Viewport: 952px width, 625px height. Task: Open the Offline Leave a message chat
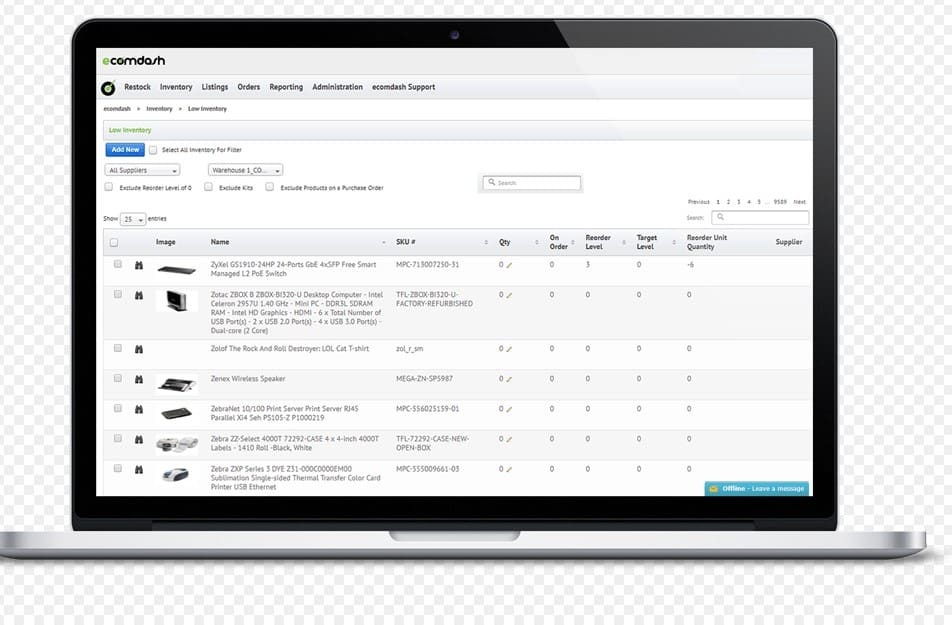[x=757, y=489]
